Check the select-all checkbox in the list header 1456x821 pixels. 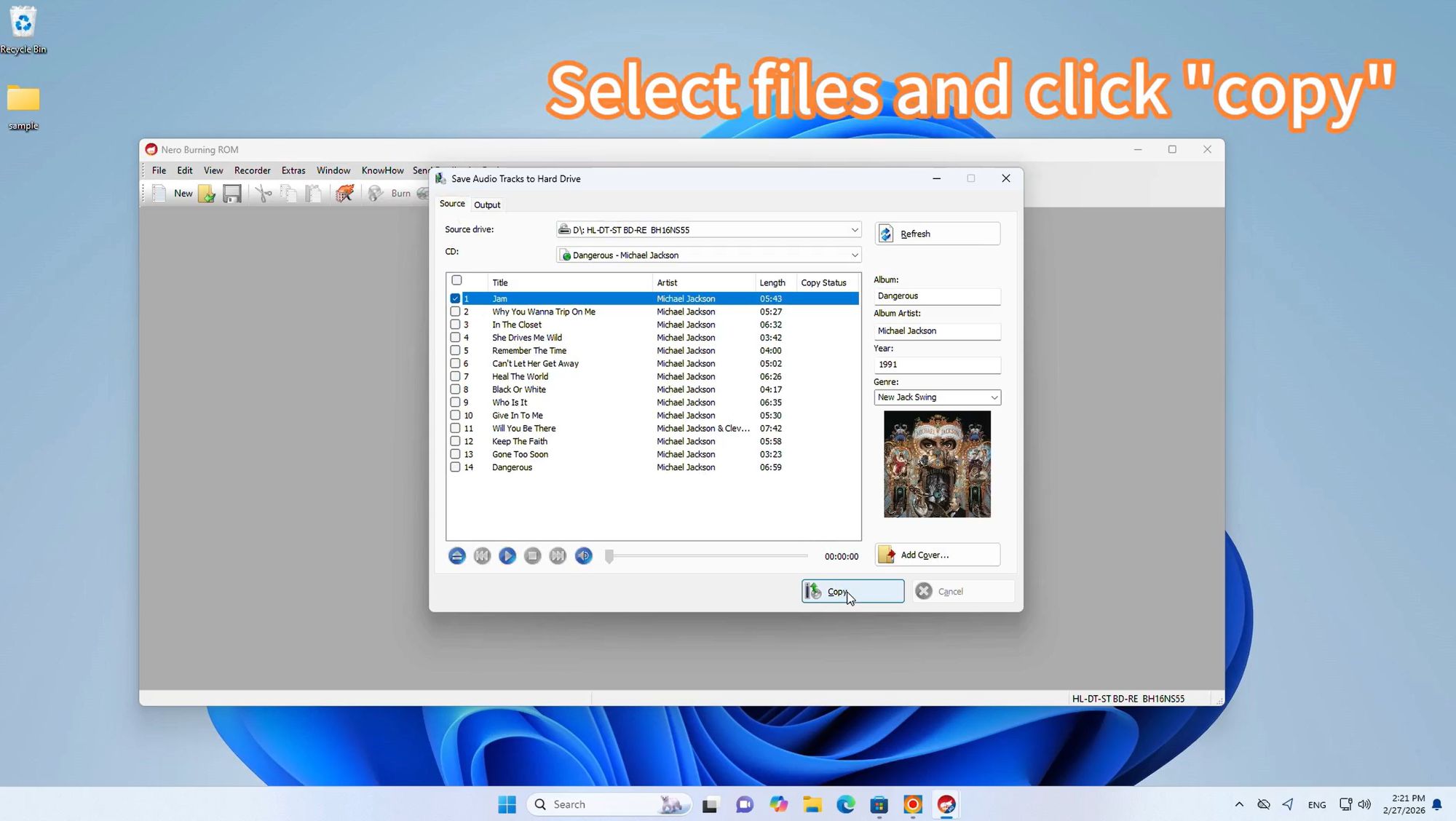pos(456,280)
